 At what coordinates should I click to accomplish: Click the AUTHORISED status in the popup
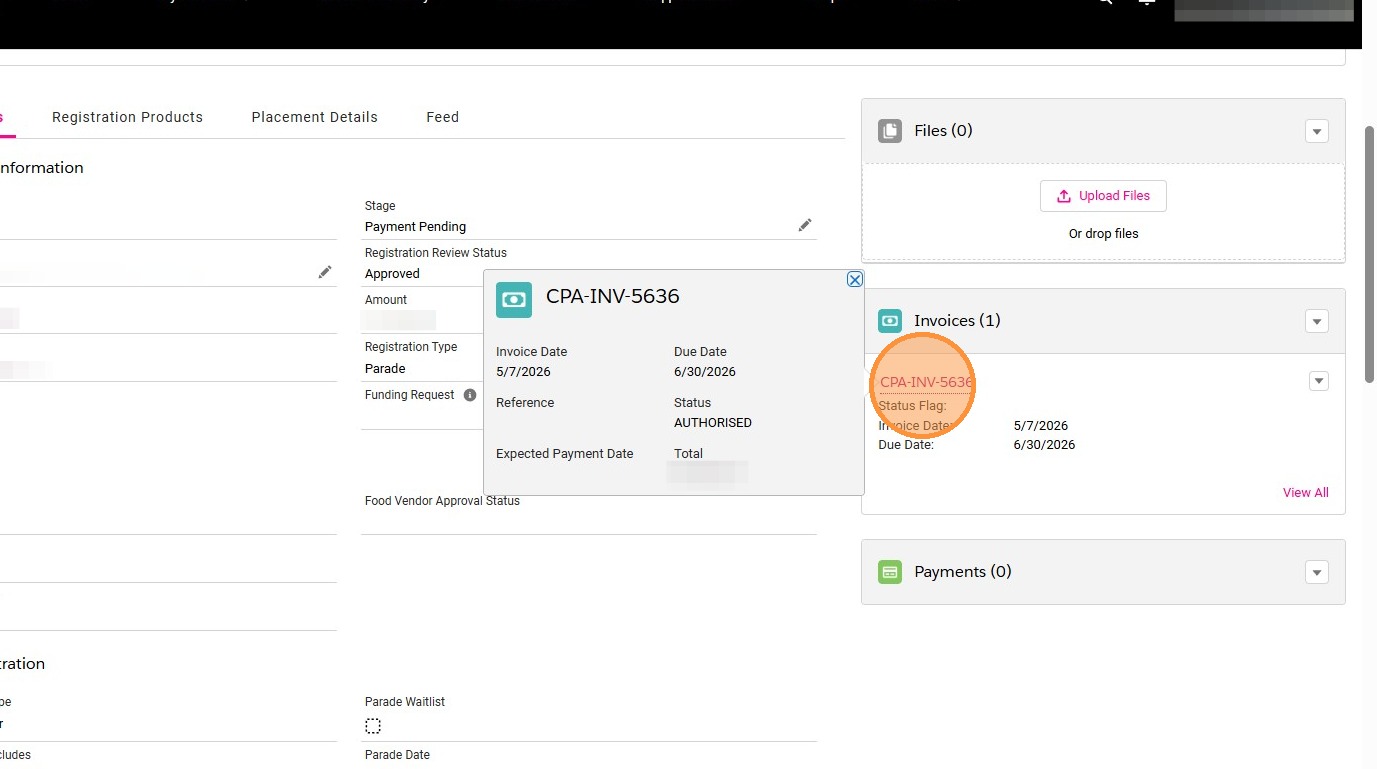pyautogui.click(x=713, y=423)
